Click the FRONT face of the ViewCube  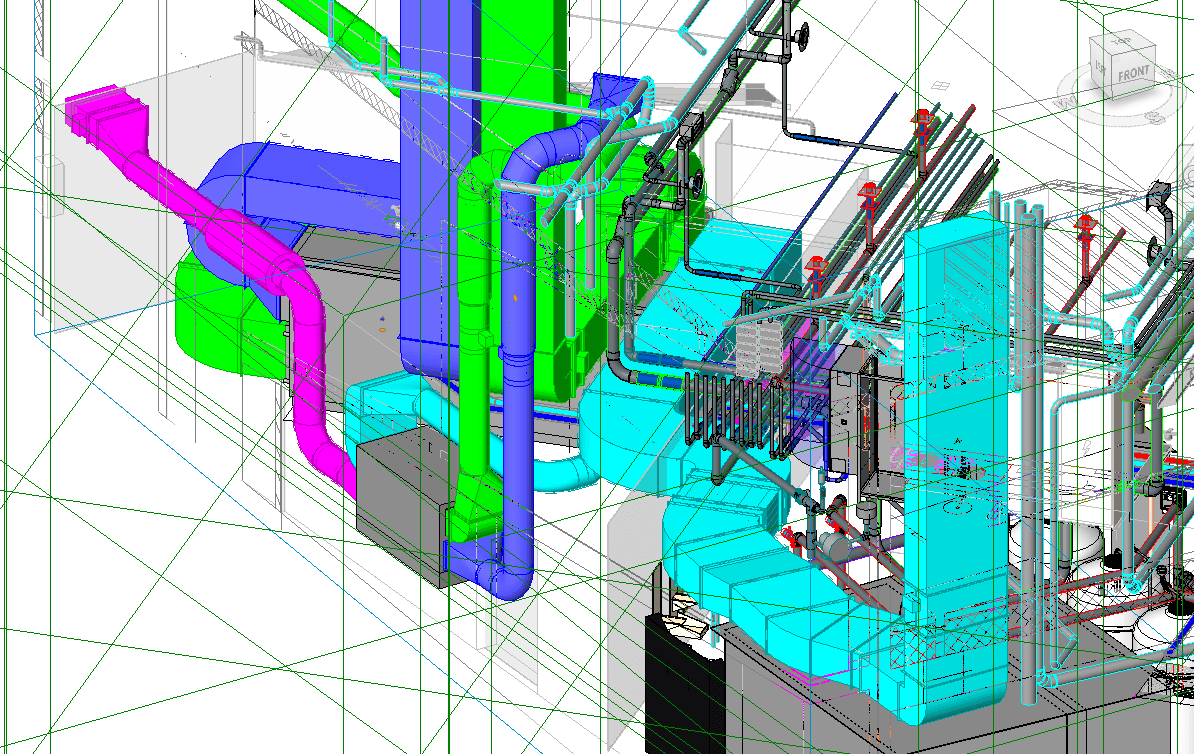click(x=1134, y=74)
